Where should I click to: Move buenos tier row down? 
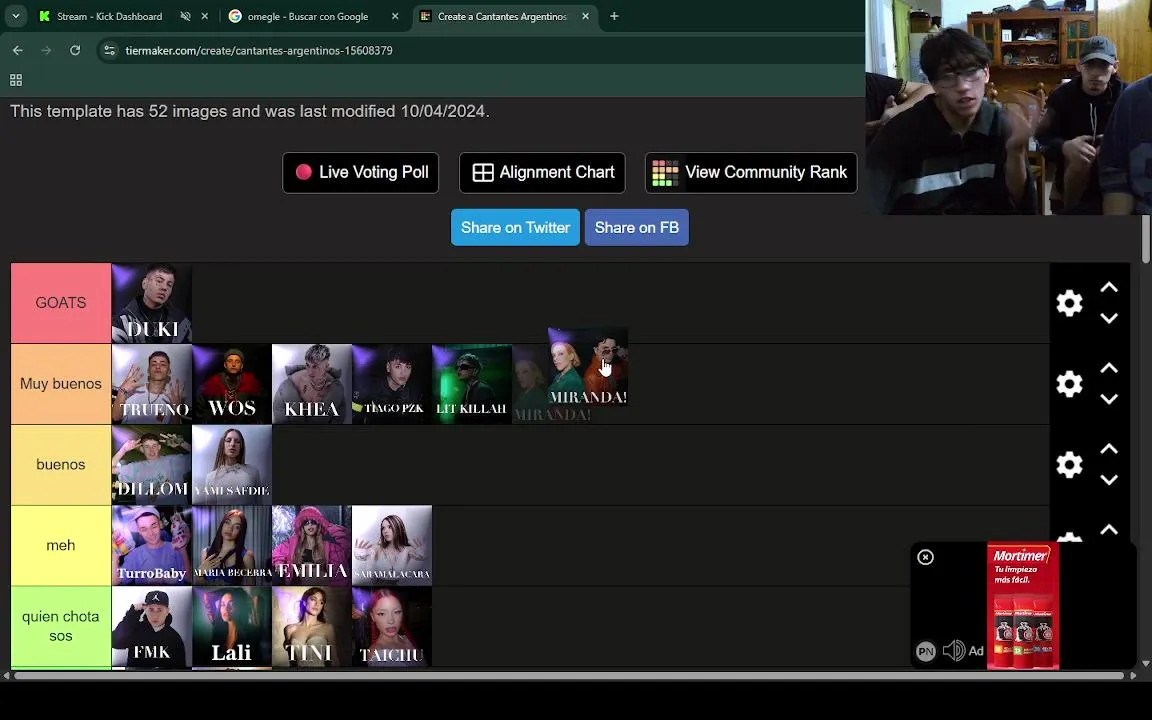[1109, 480]
